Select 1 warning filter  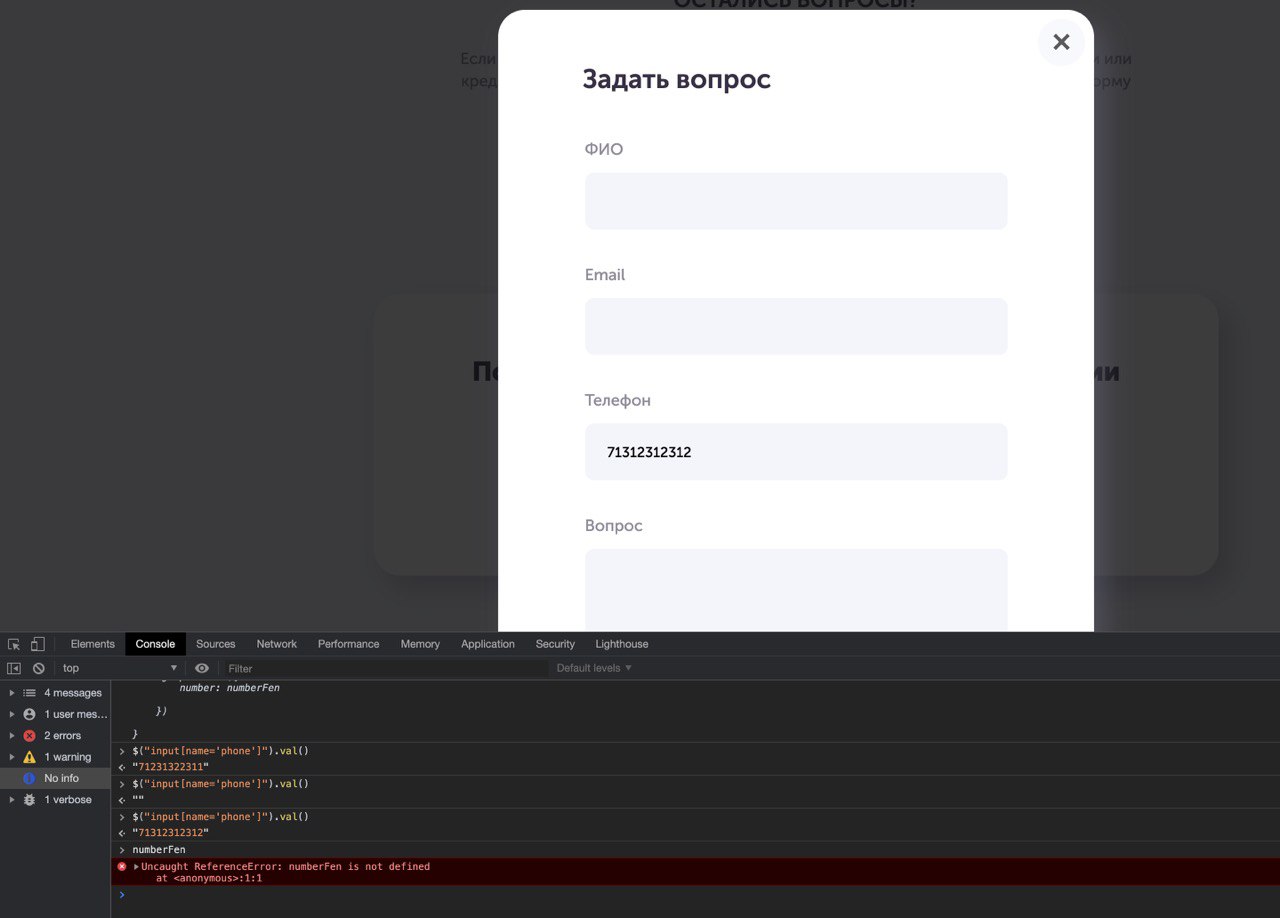point(55,757)
